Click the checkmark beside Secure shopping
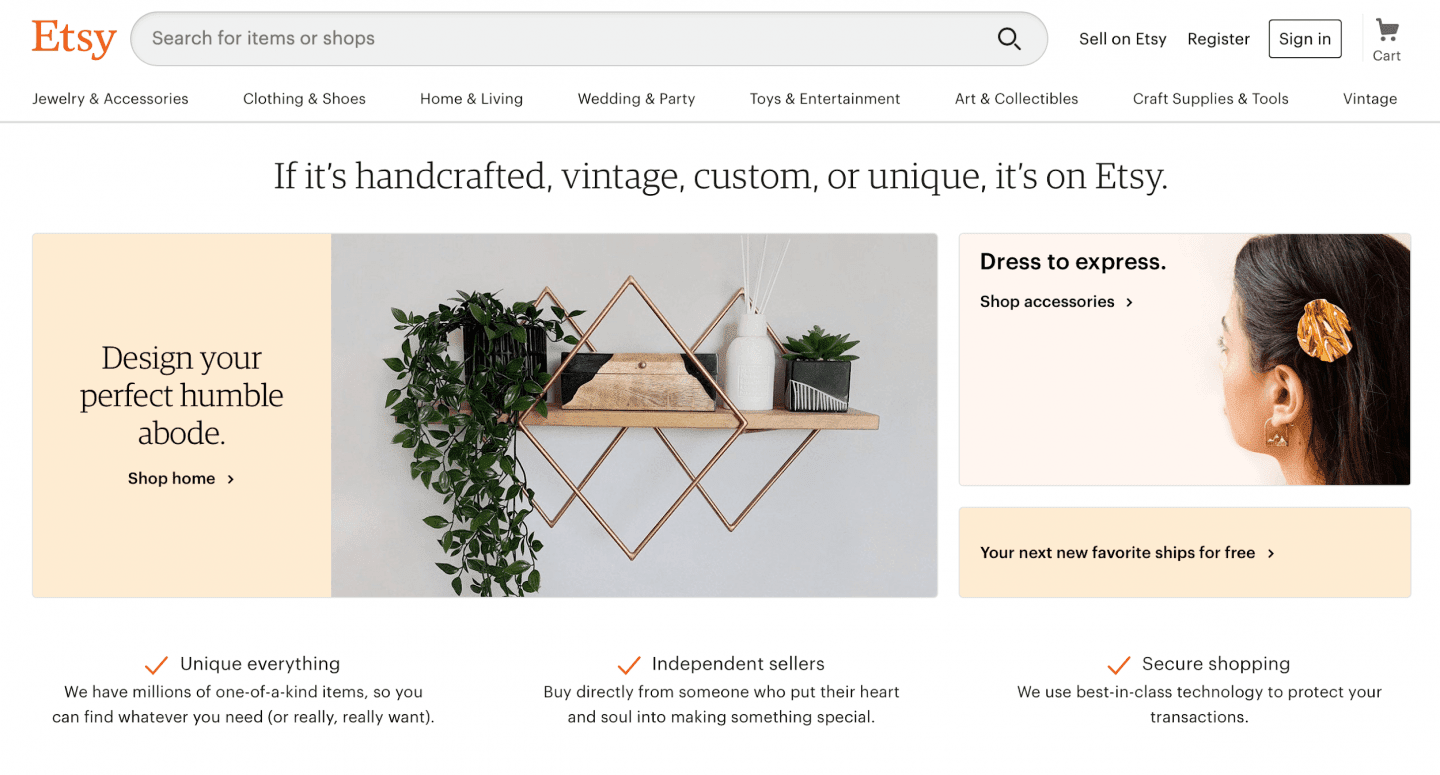Screen dimensions: 1440x775 tap(1118, 665)
